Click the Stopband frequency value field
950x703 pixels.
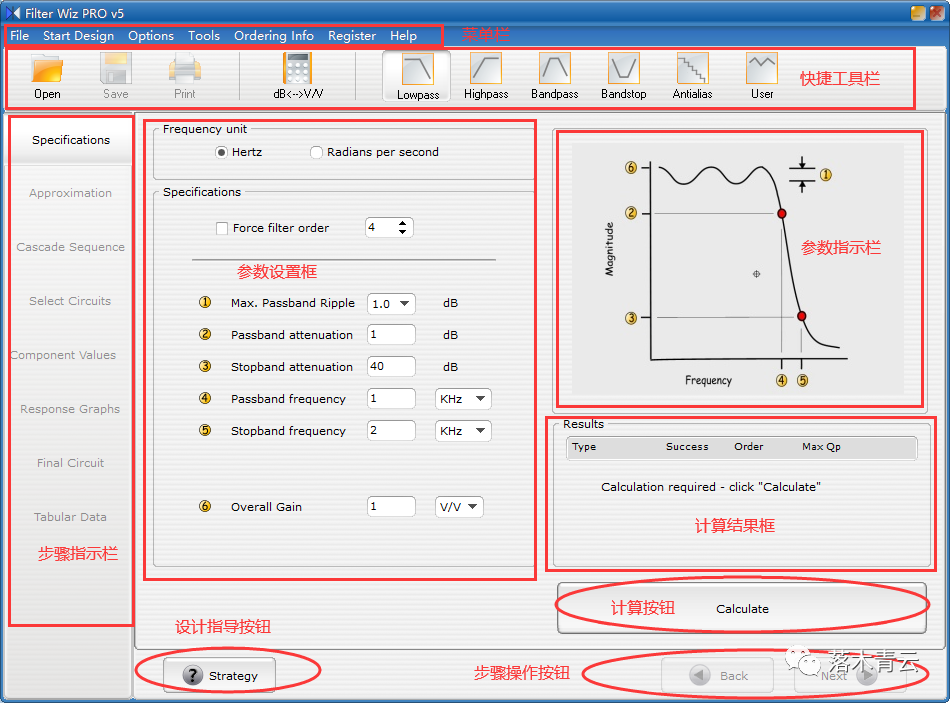[x=391, y=431]
